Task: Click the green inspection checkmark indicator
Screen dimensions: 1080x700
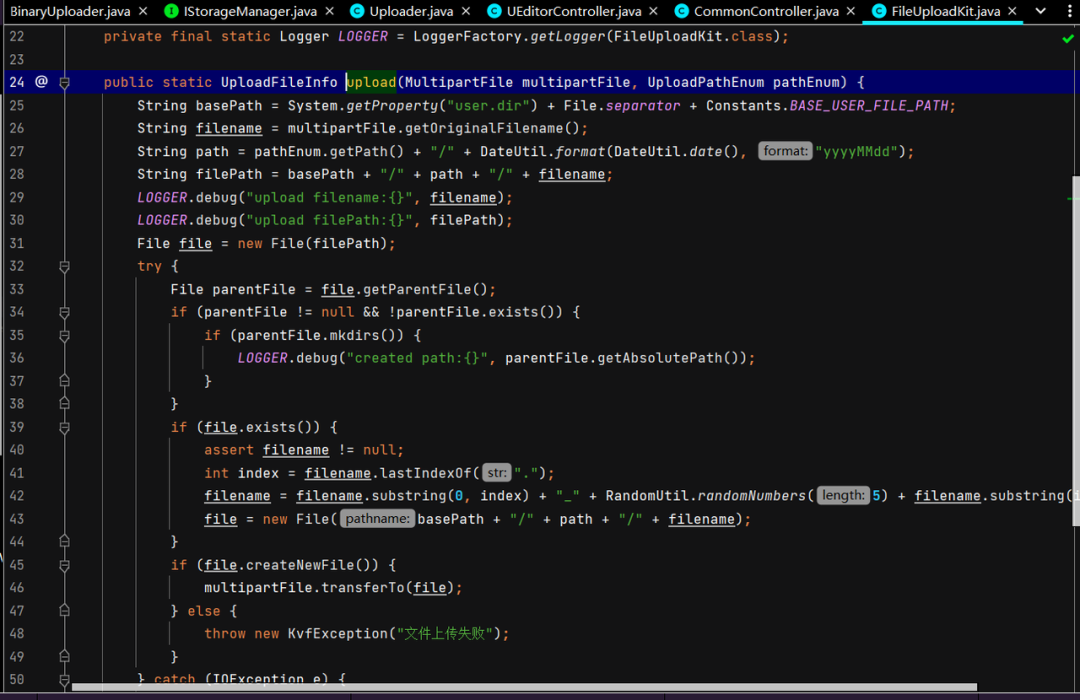Action: (x=1068, y=38)
